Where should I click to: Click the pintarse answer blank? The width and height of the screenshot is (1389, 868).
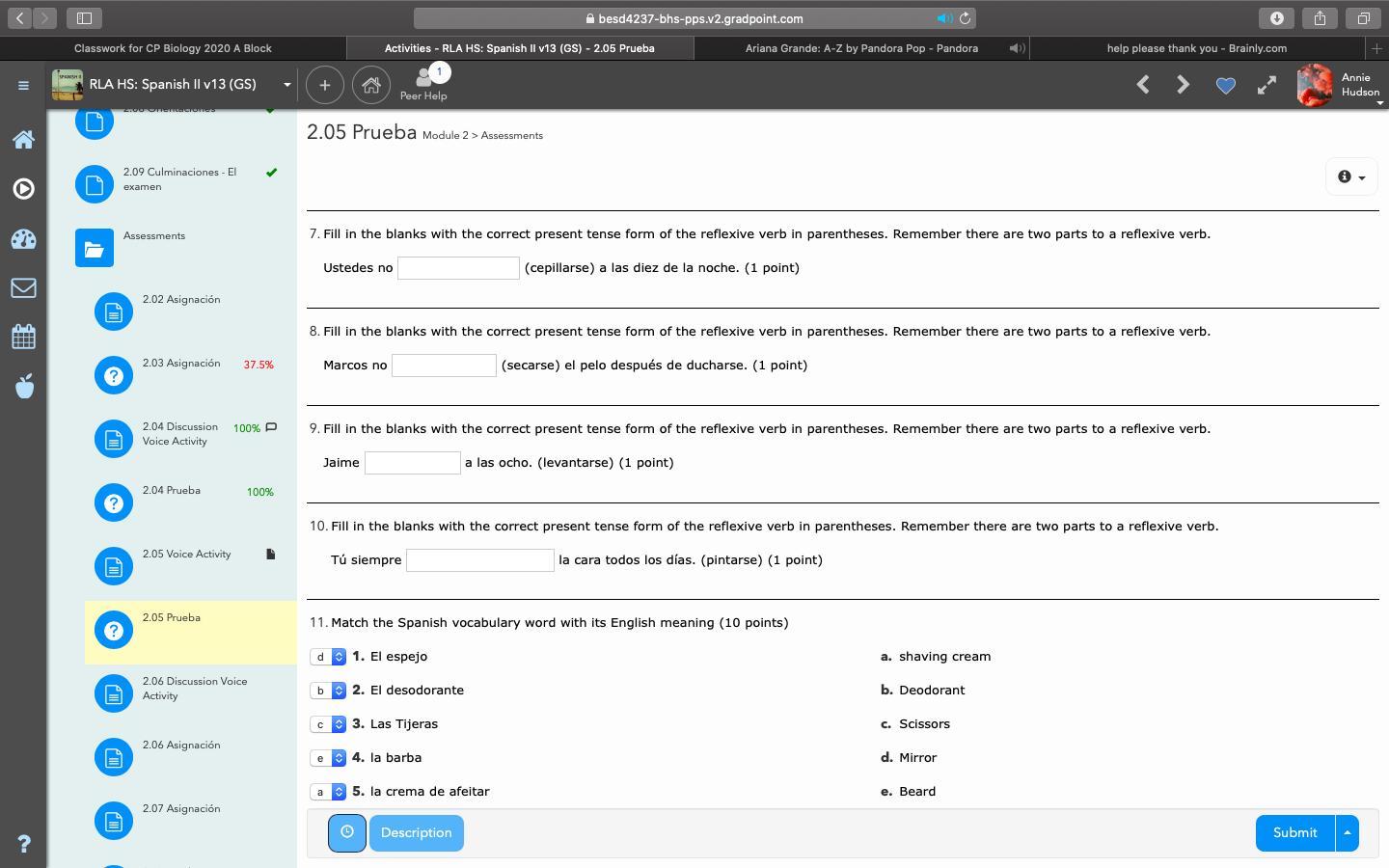(480, 560)
